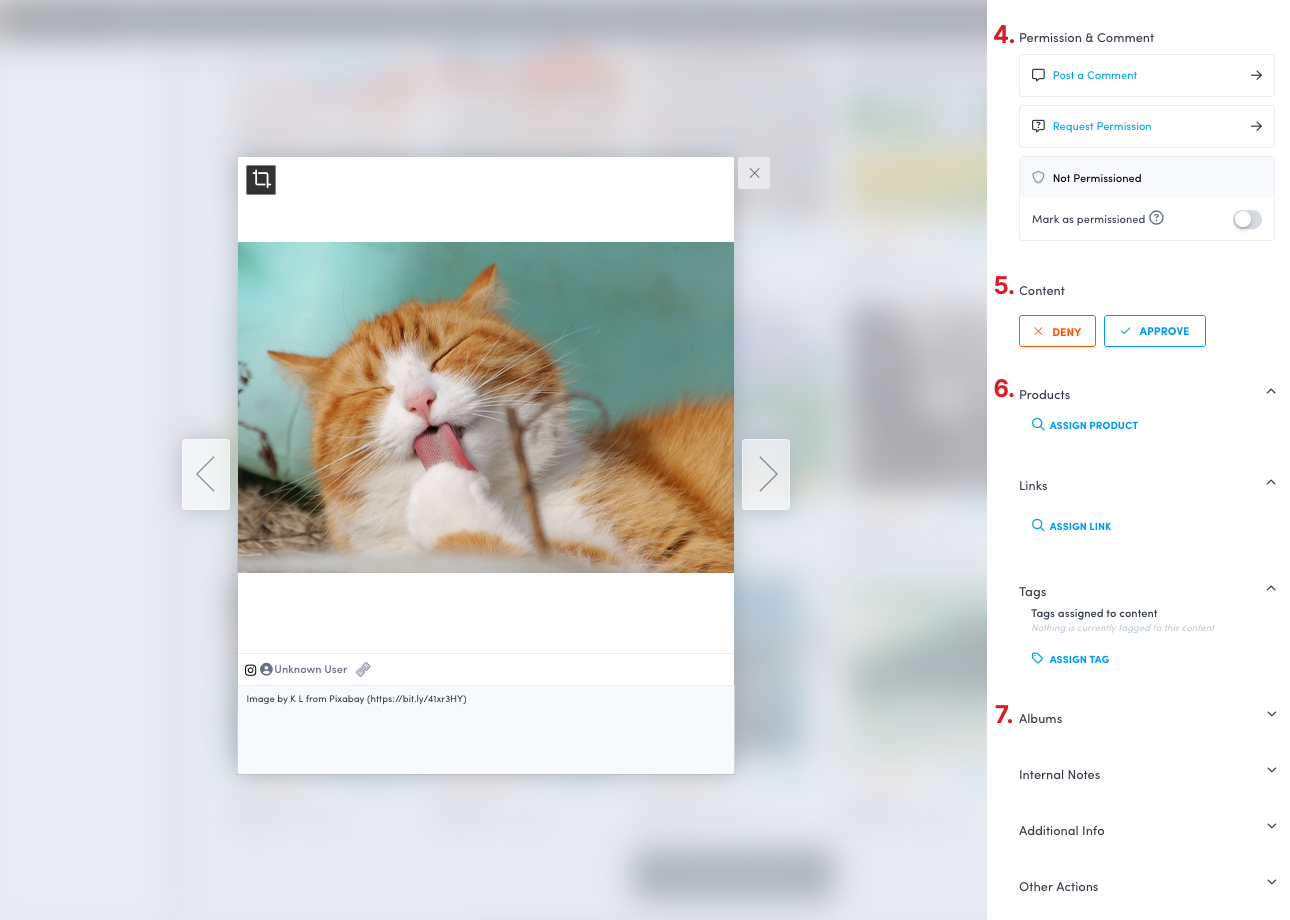Expand the Additional Info section
This screenshot has height=920, width=1290.
[x=1271, y=827]
